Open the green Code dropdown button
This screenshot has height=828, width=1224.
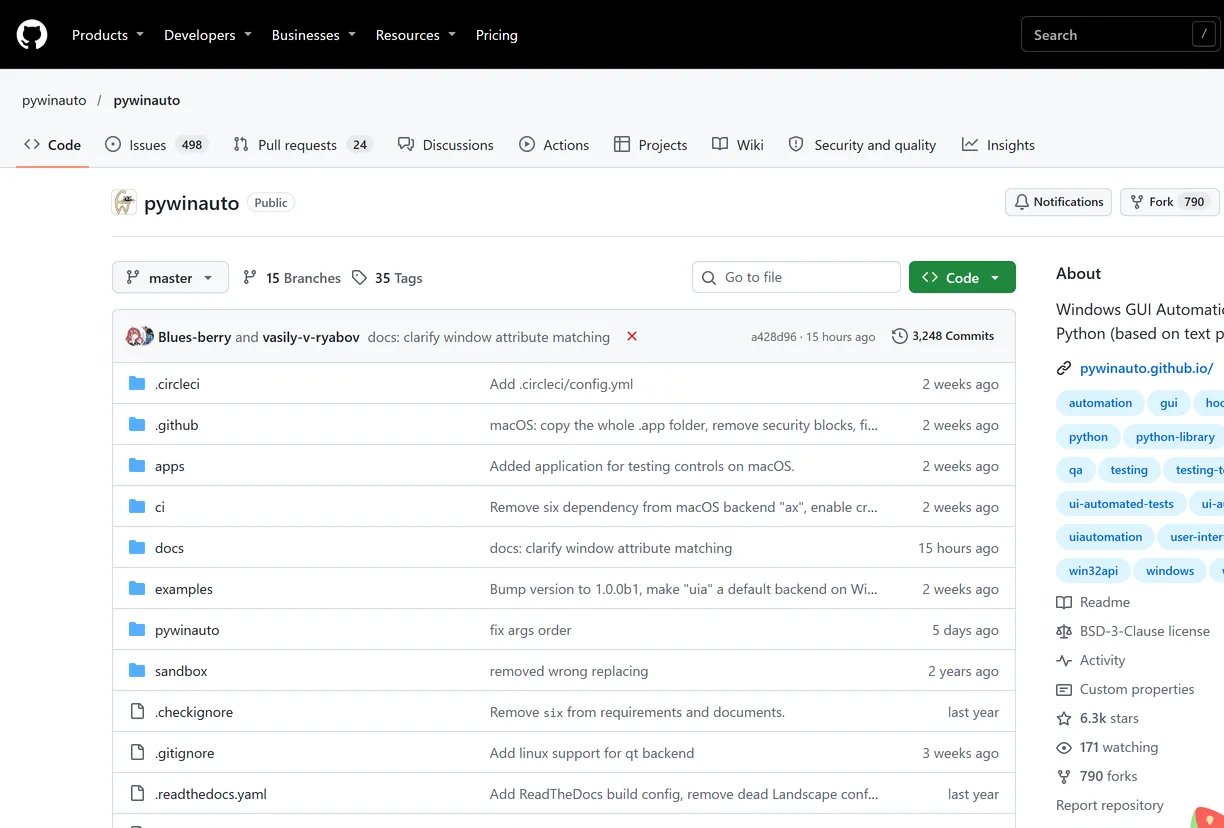962,278
